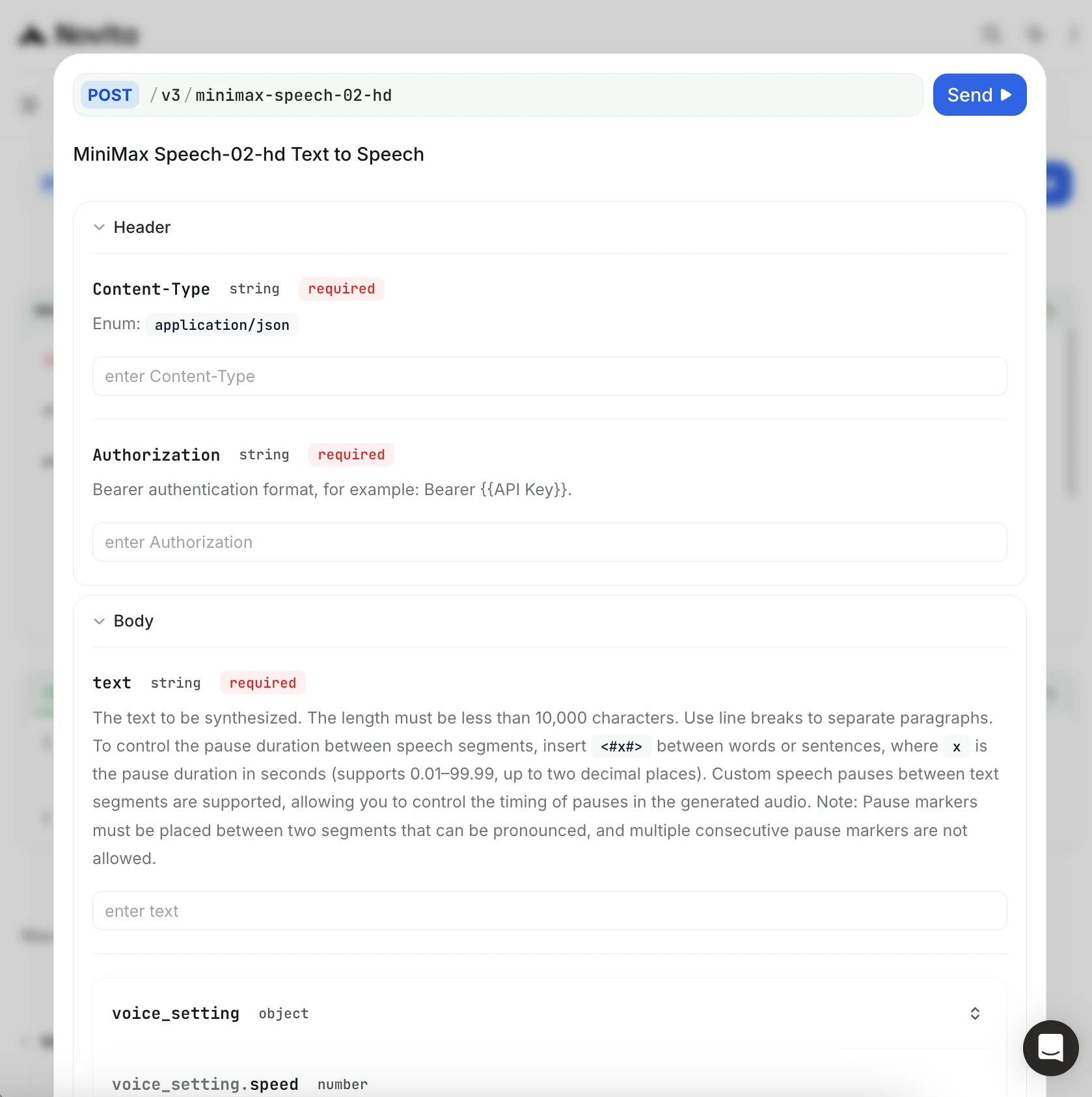1092x1097 pixels.
Task: Select the minimax-speech-02-hd endpoint path
Action: point(293,96)
